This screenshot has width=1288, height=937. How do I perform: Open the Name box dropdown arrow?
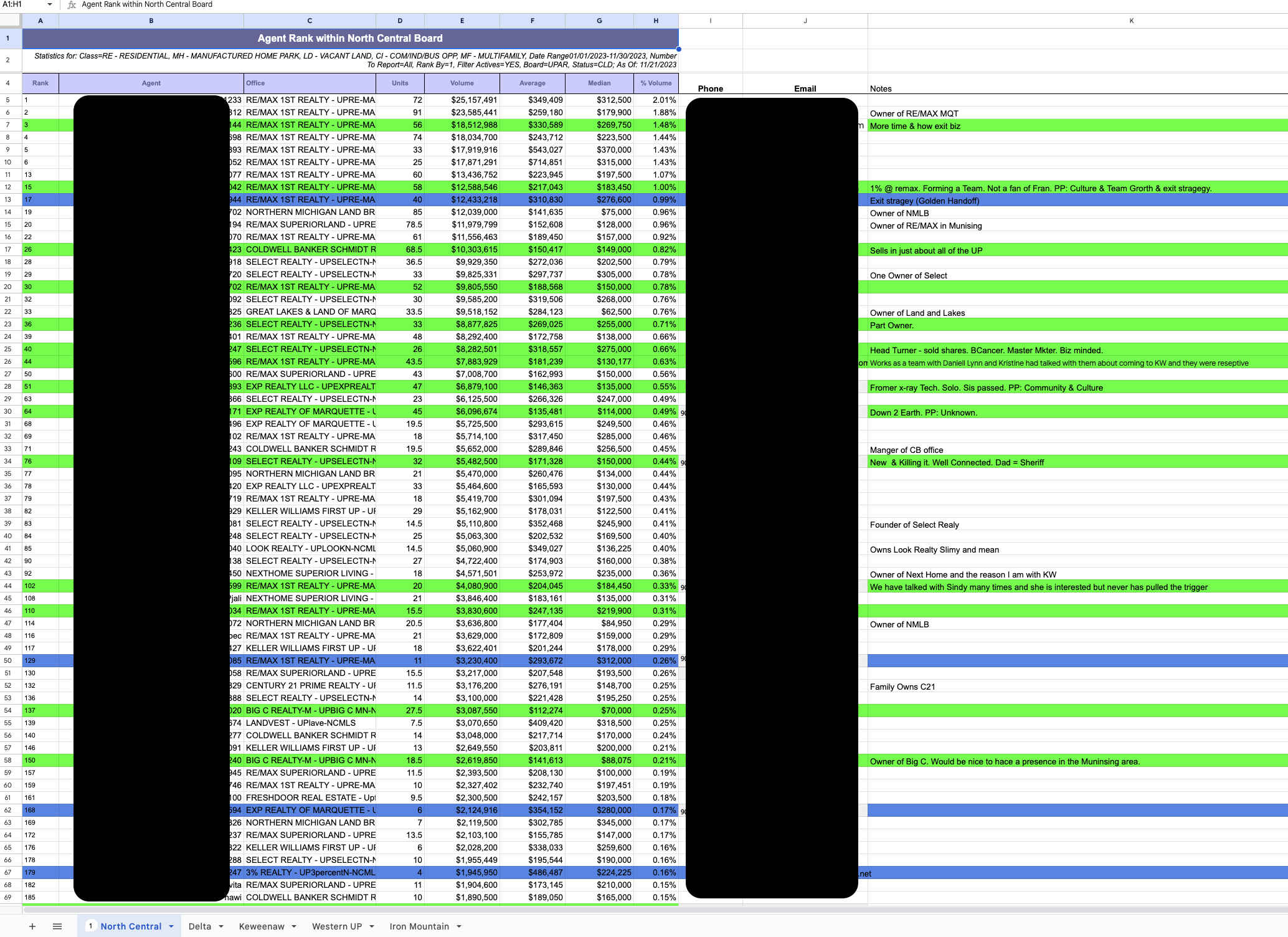point(50,4)
